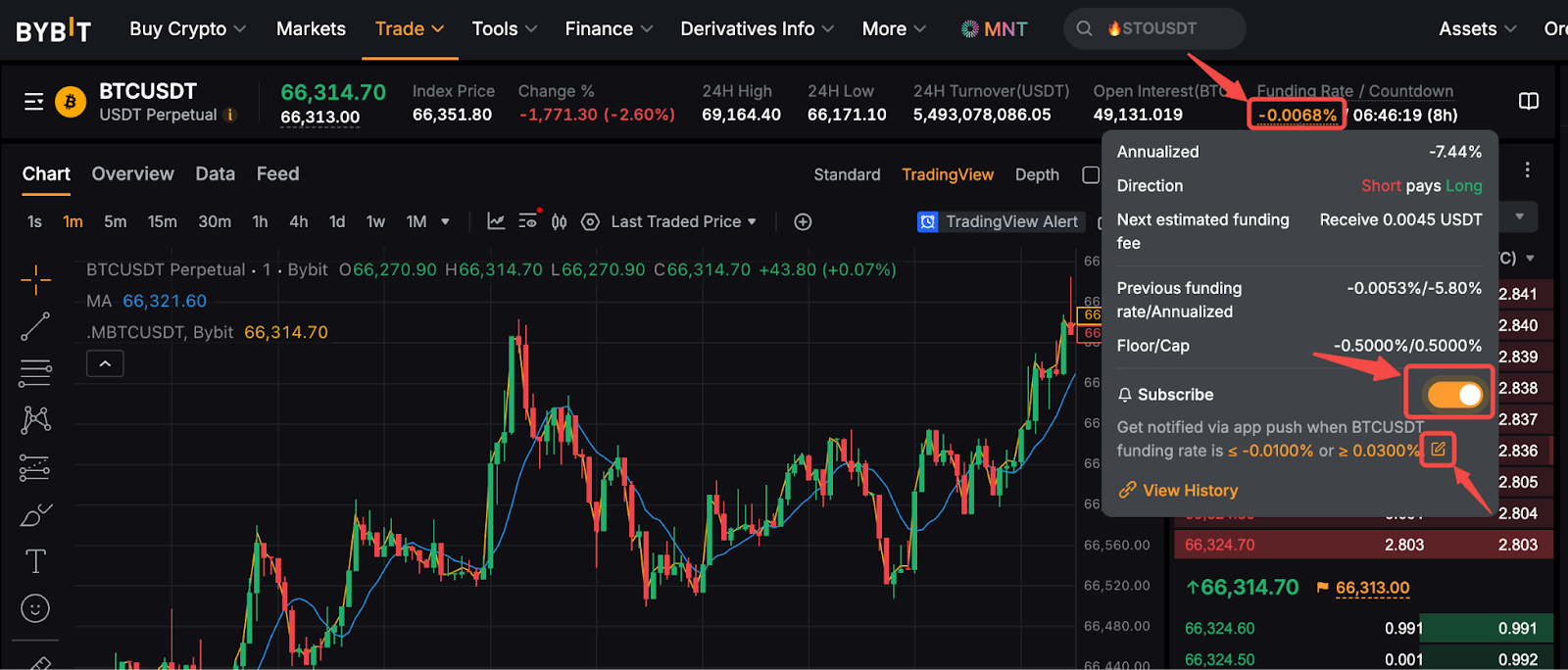Click the candlestick chart type icon

[x=559, y=222]
